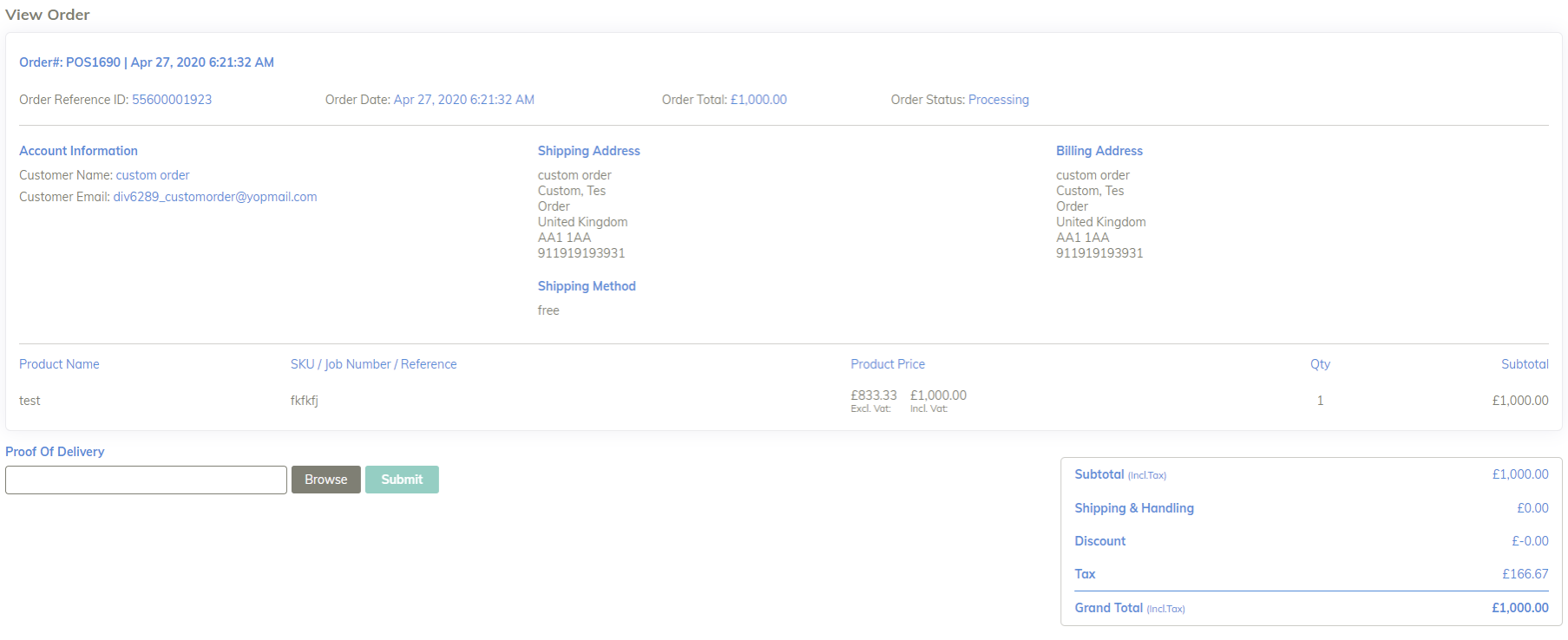Click the Qty column header
The image size is (1568, 640).
1320,364
